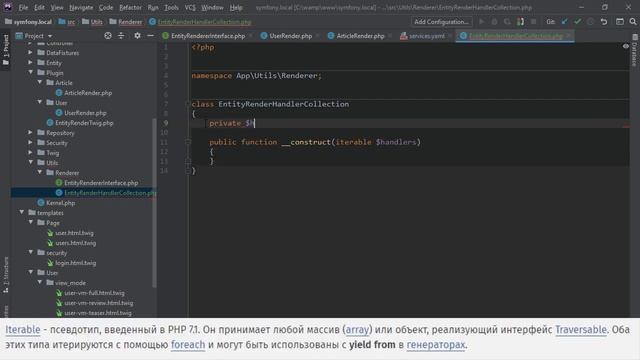Click the Listen for PHP Debug Connections icon
Screen dimensions: 640x360
tap(520, 22)
